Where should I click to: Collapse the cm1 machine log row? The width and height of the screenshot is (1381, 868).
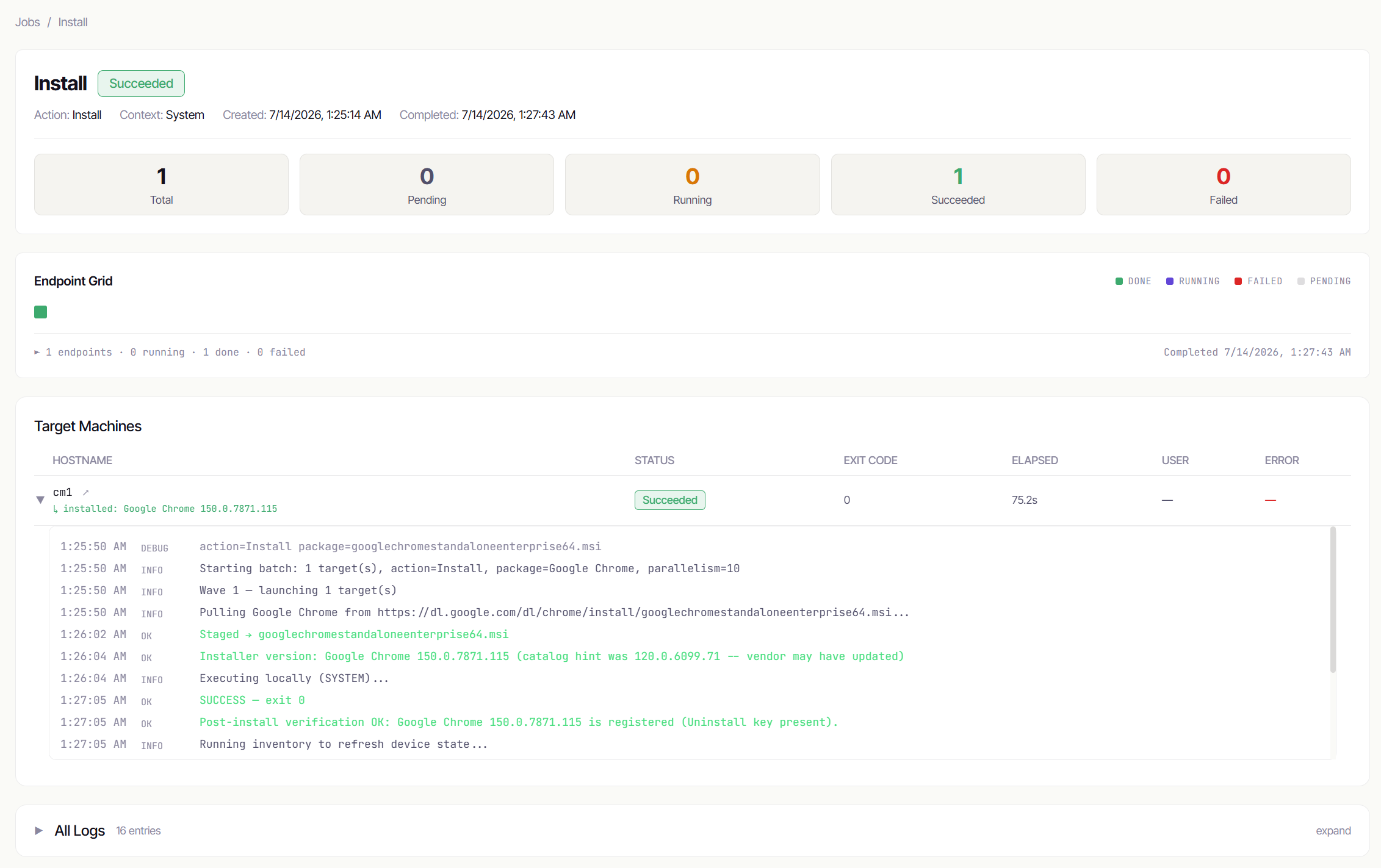(40, 500)
